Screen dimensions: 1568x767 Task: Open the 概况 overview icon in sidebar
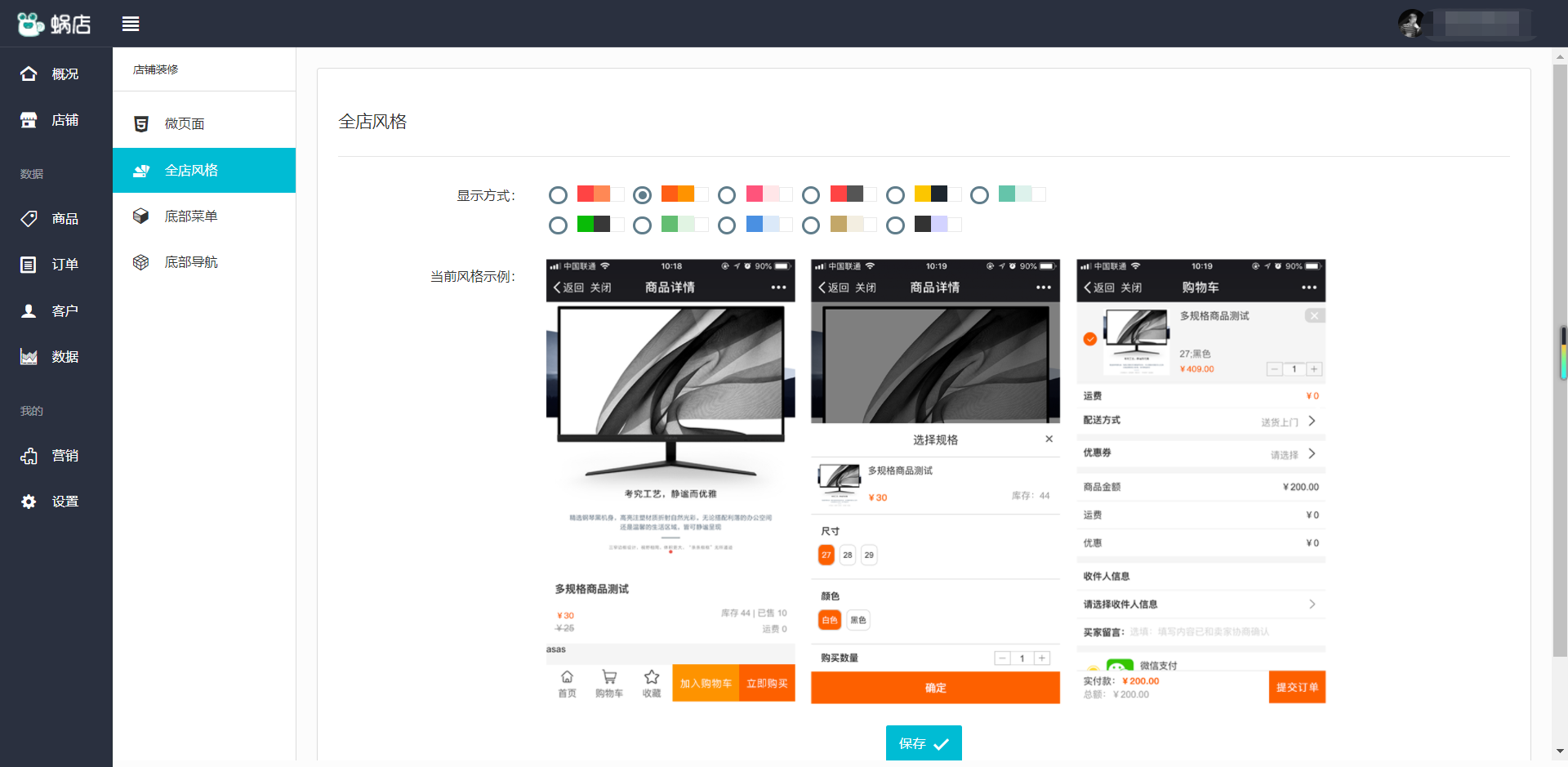(x=29, y=74)
